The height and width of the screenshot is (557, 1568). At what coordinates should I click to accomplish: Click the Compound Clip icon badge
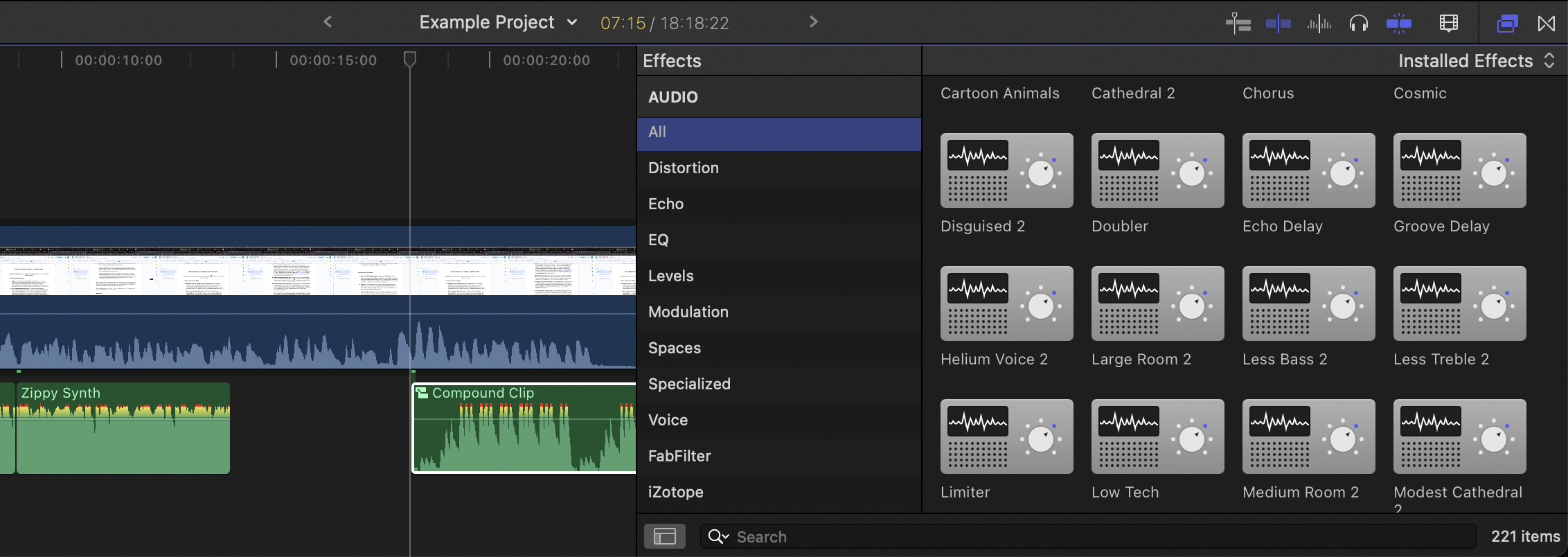point(422,393)
